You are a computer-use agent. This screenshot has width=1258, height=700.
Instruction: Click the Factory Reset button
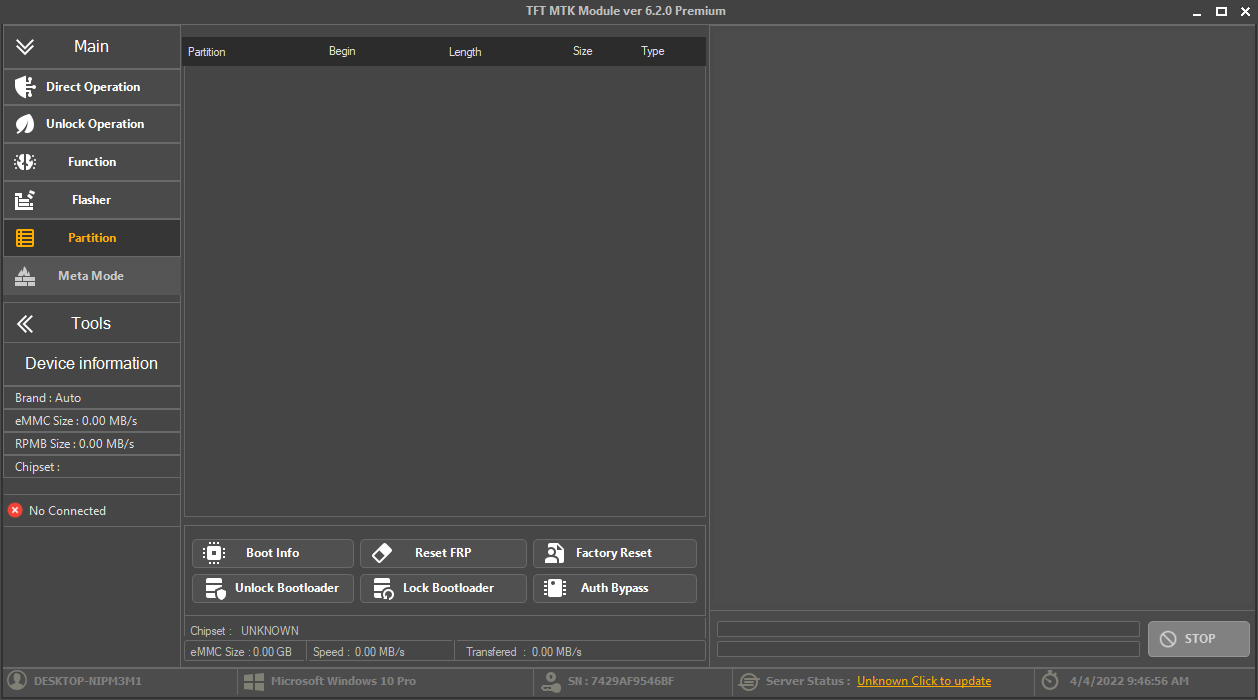(x=614, y=553)
